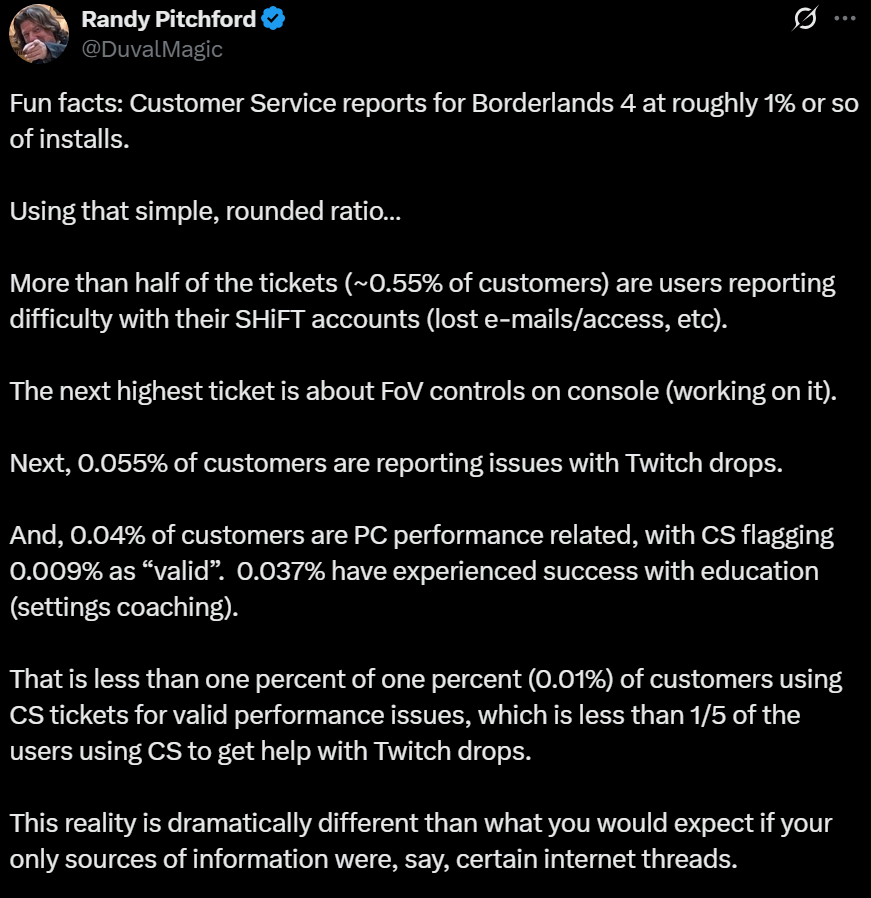
Task: Click the "0.055% of customers" Twitch drops line
Action: point(396,463)
